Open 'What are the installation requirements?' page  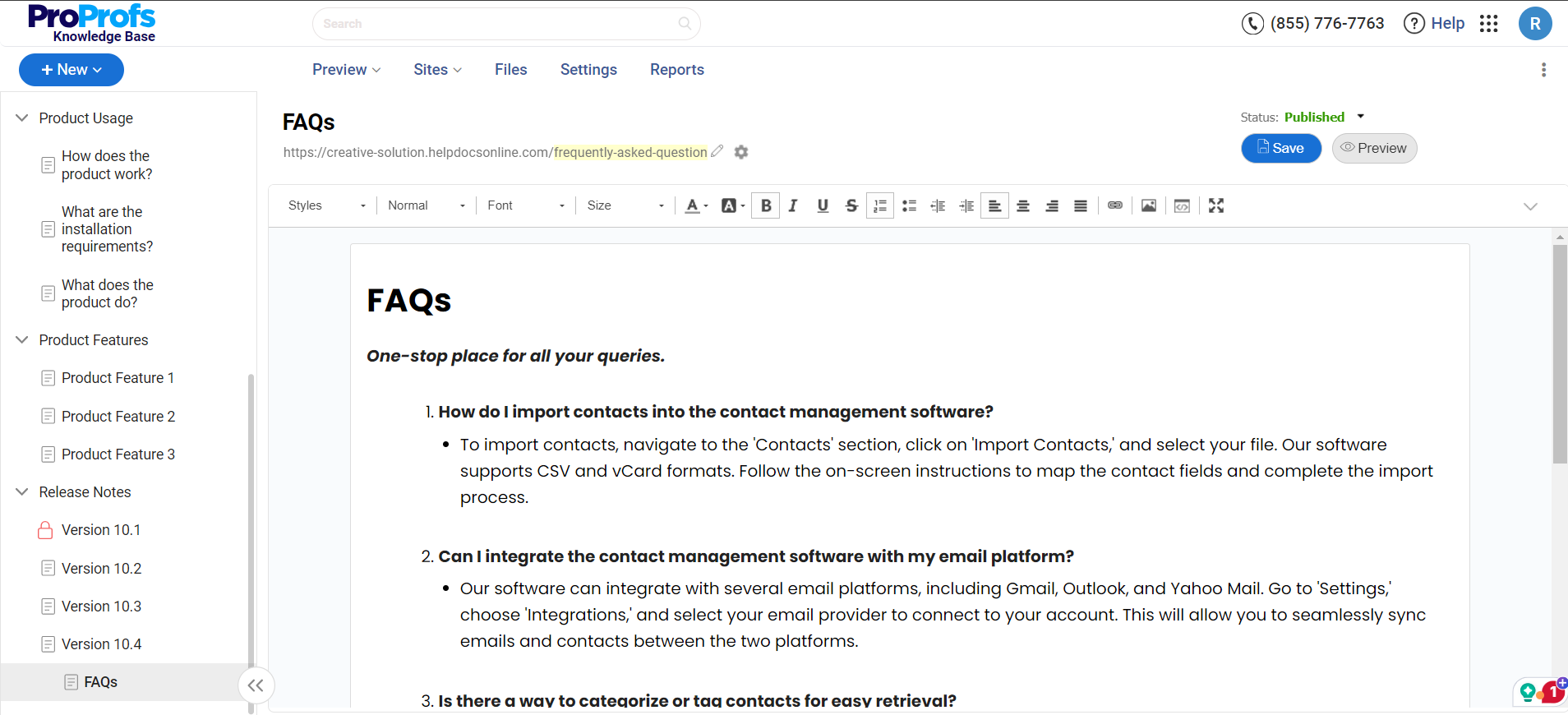pyautogui.click(x=107, y=229)
